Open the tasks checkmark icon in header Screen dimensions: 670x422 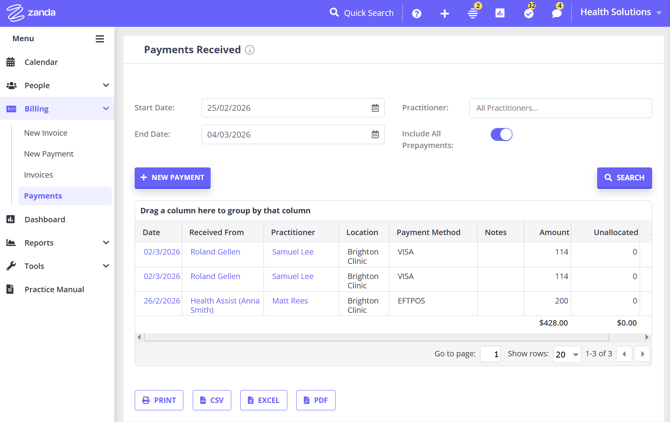click(x=529, y=13)
